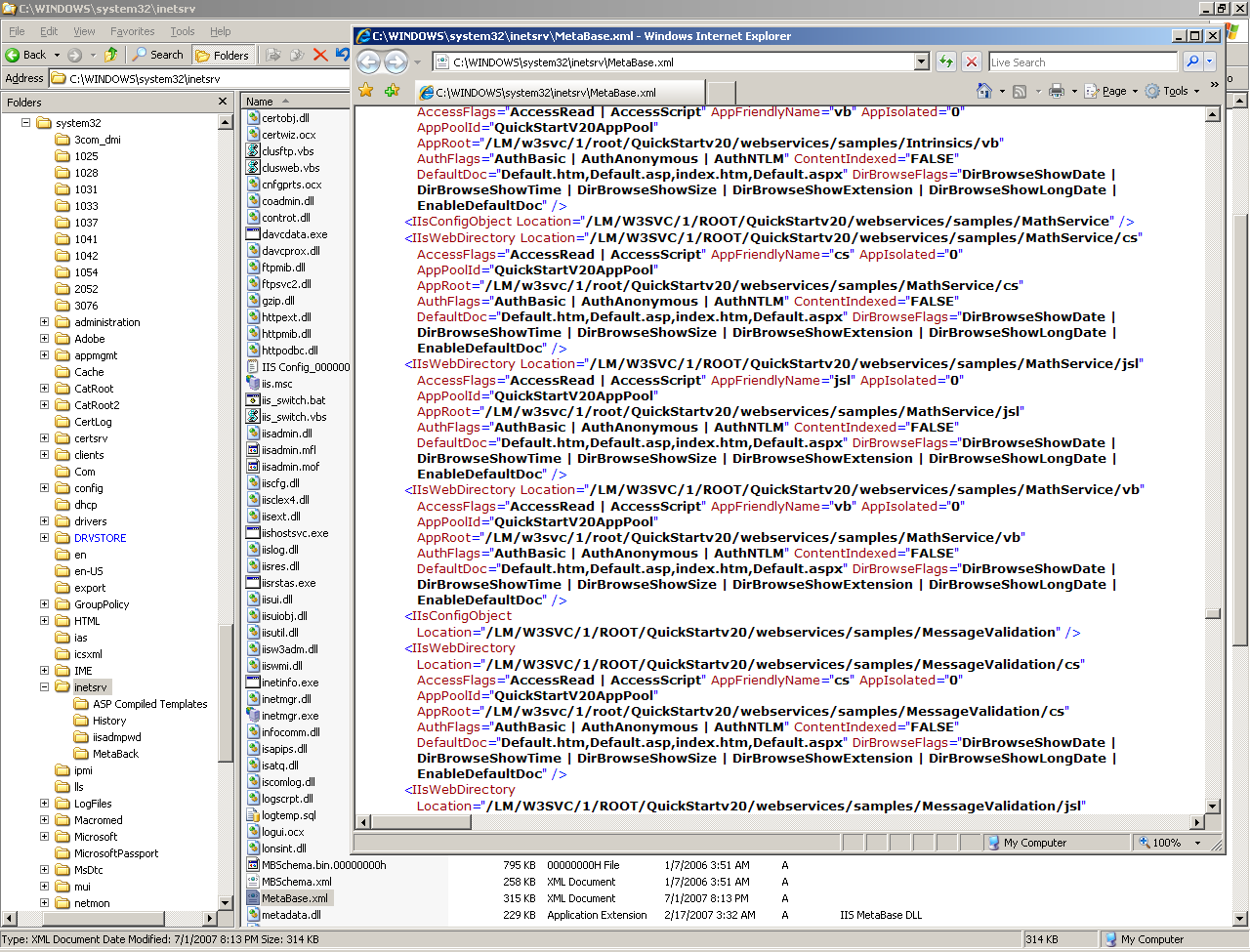Click the Internet Explorer address field

coord(682,62)
